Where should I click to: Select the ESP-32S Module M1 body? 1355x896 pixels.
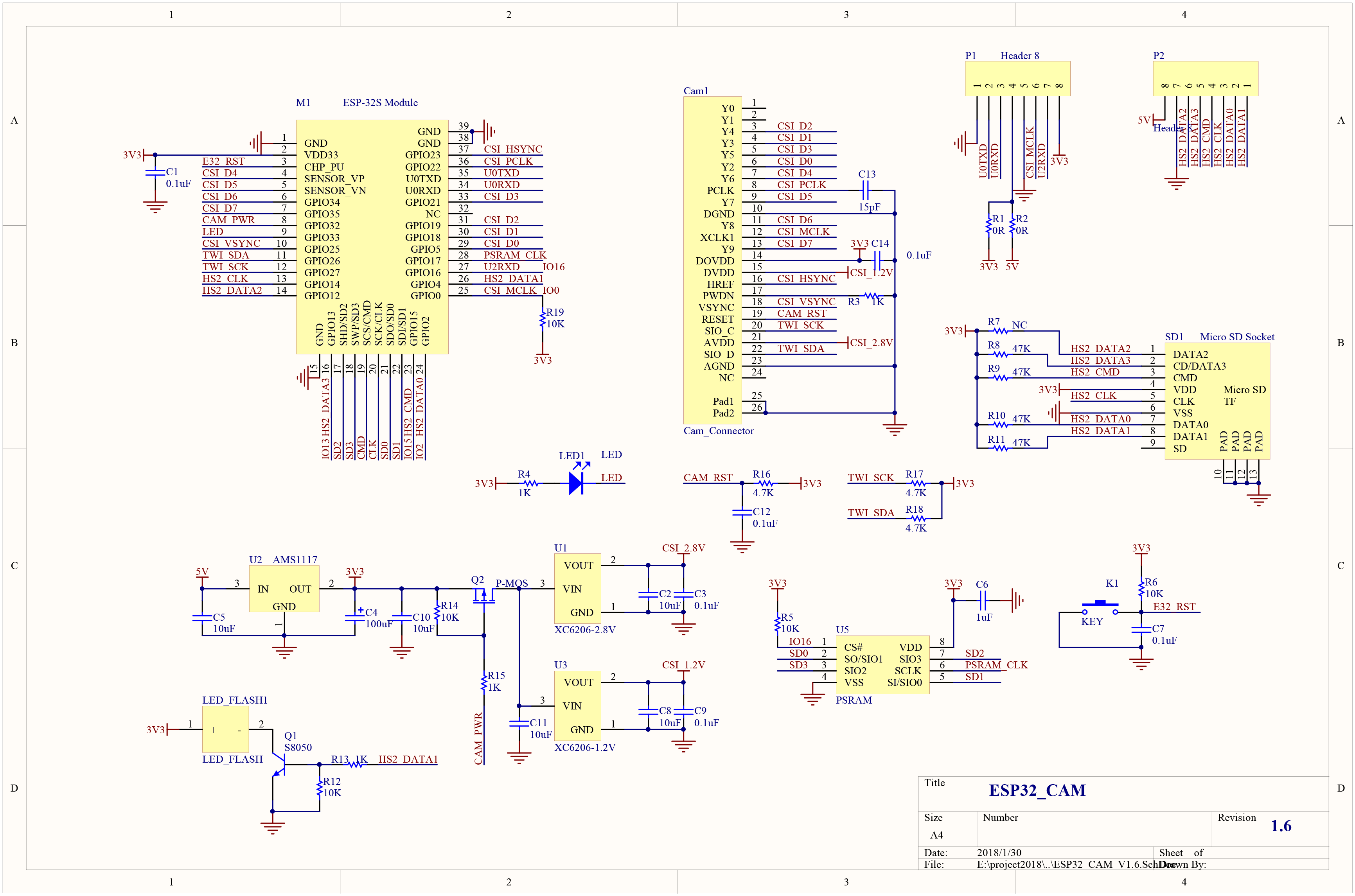(372, 237)
